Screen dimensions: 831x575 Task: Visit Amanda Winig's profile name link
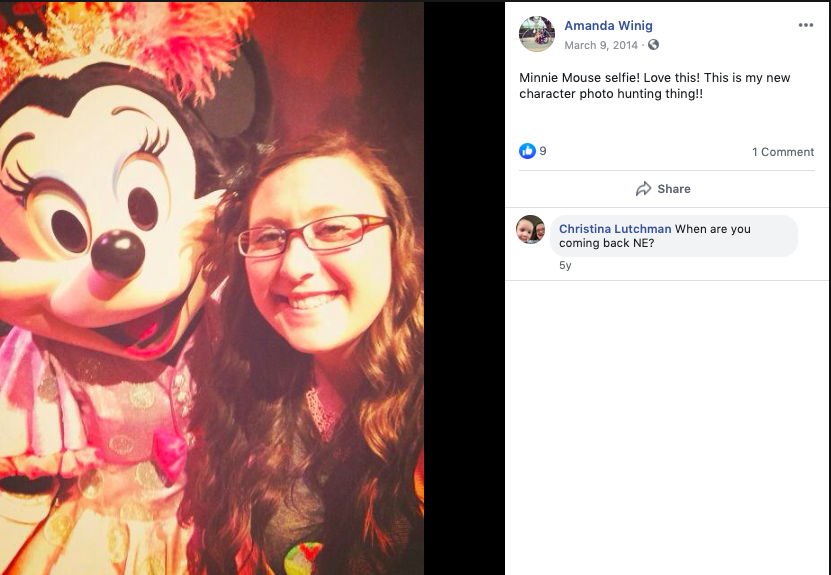click(x=608, y=25)
